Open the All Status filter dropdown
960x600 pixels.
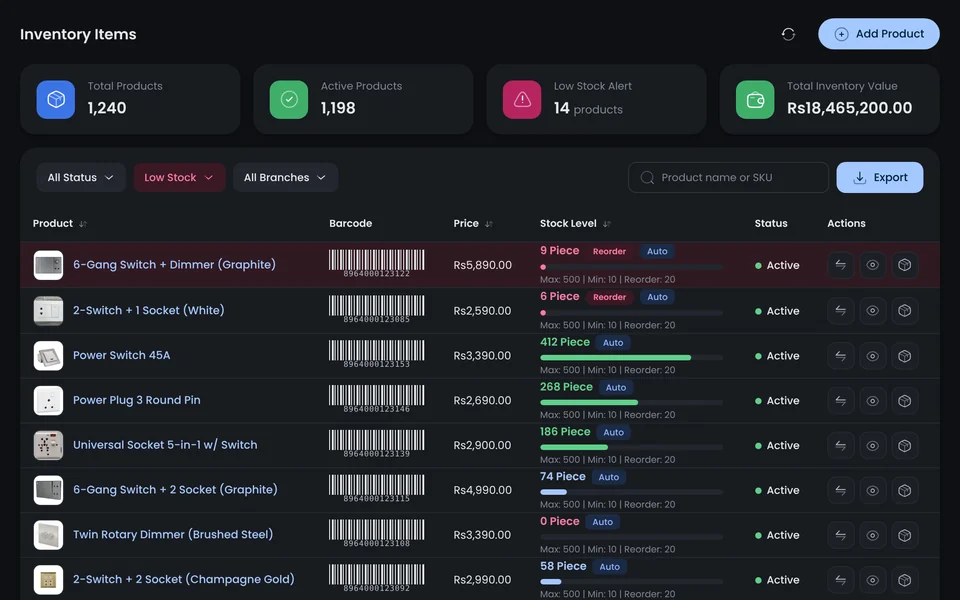81,178
